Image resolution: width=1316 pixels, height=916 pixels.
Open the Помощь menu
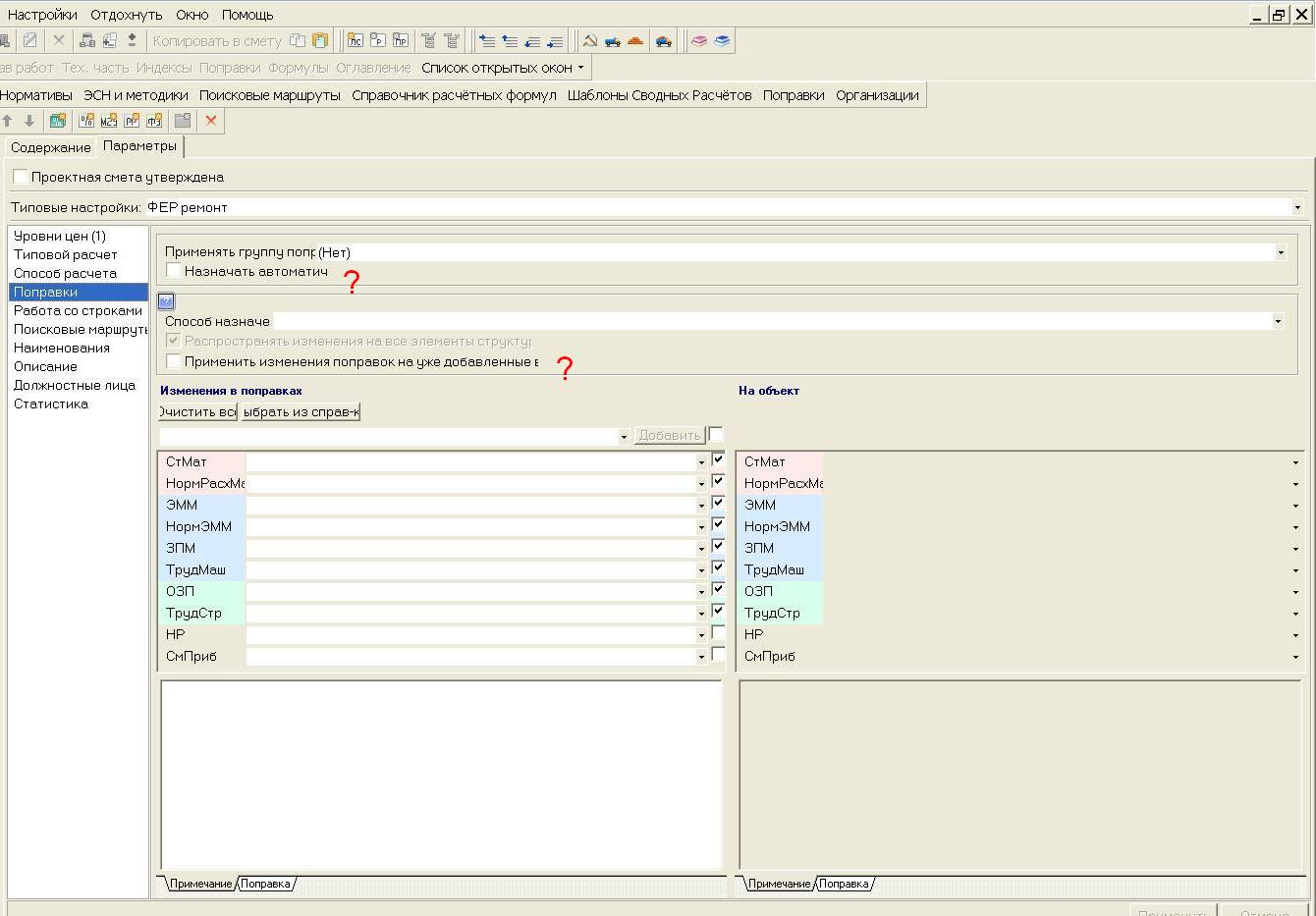click(x=247, y=15)
